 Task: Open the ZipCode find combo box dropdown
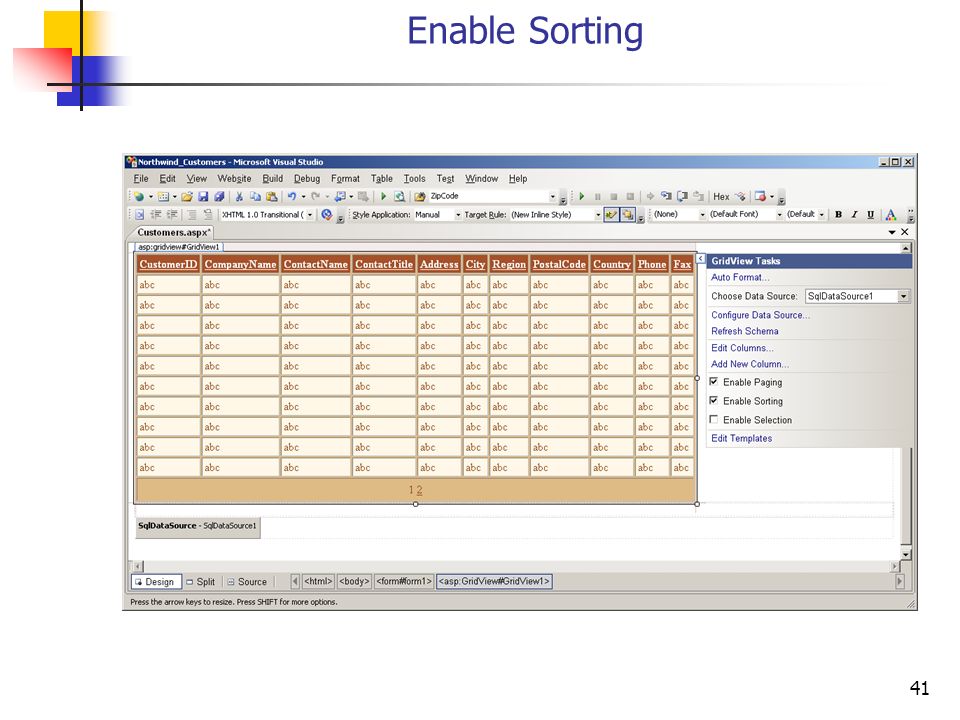pos(552,197)
